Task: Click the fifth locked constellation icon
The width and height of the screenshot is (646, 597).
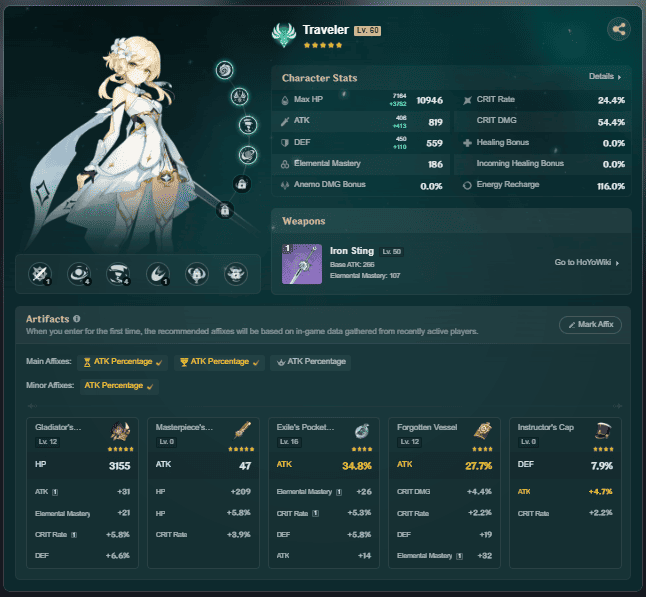Action: coord(242,184)
